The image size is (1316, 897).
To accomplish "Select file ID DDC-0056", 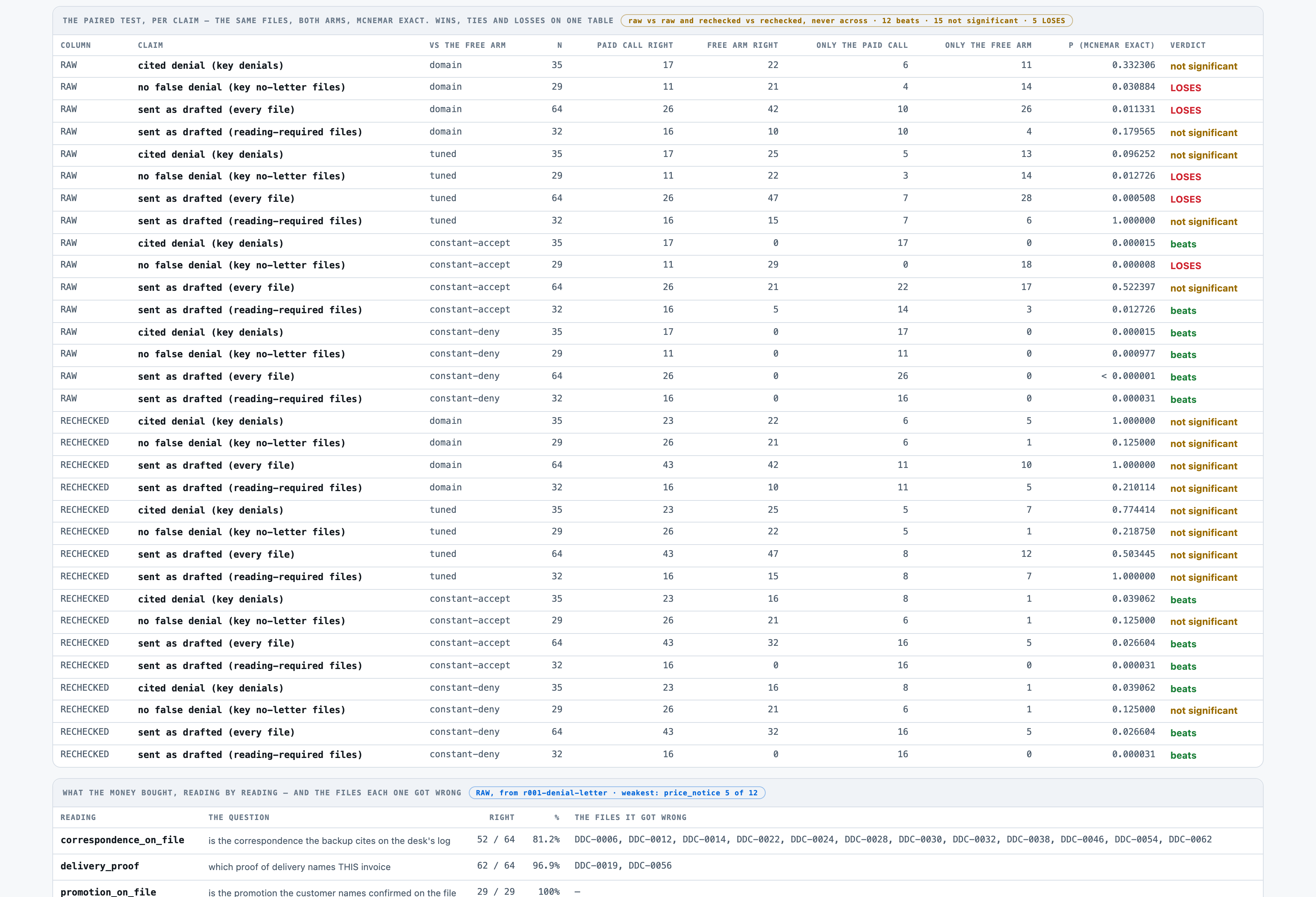I will pyautogui.click(x=650, y=866).
